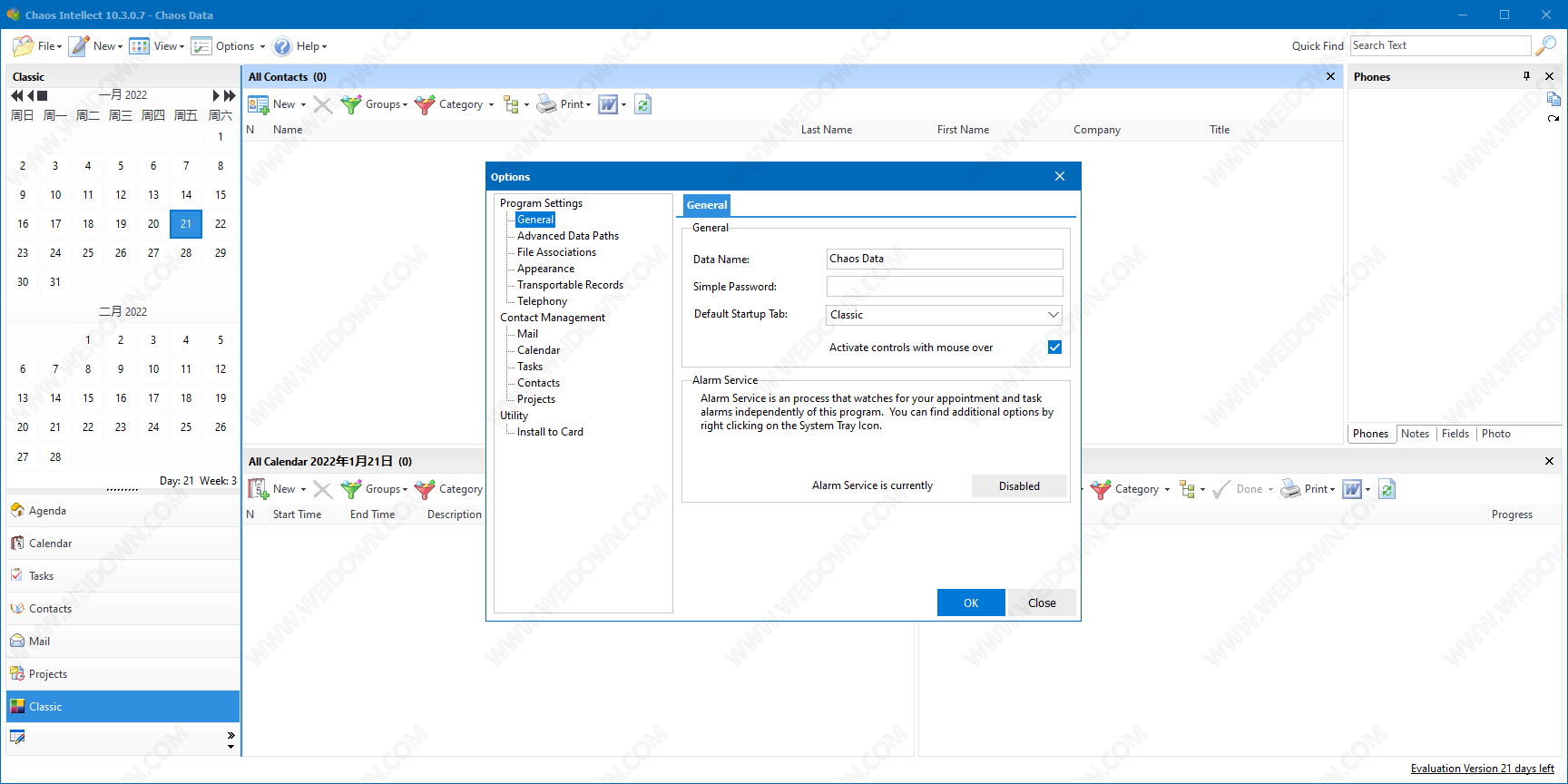Switch to the Photo tab in Phones panel
The image size is (1568, 784).
click(x=1496, y=434)
